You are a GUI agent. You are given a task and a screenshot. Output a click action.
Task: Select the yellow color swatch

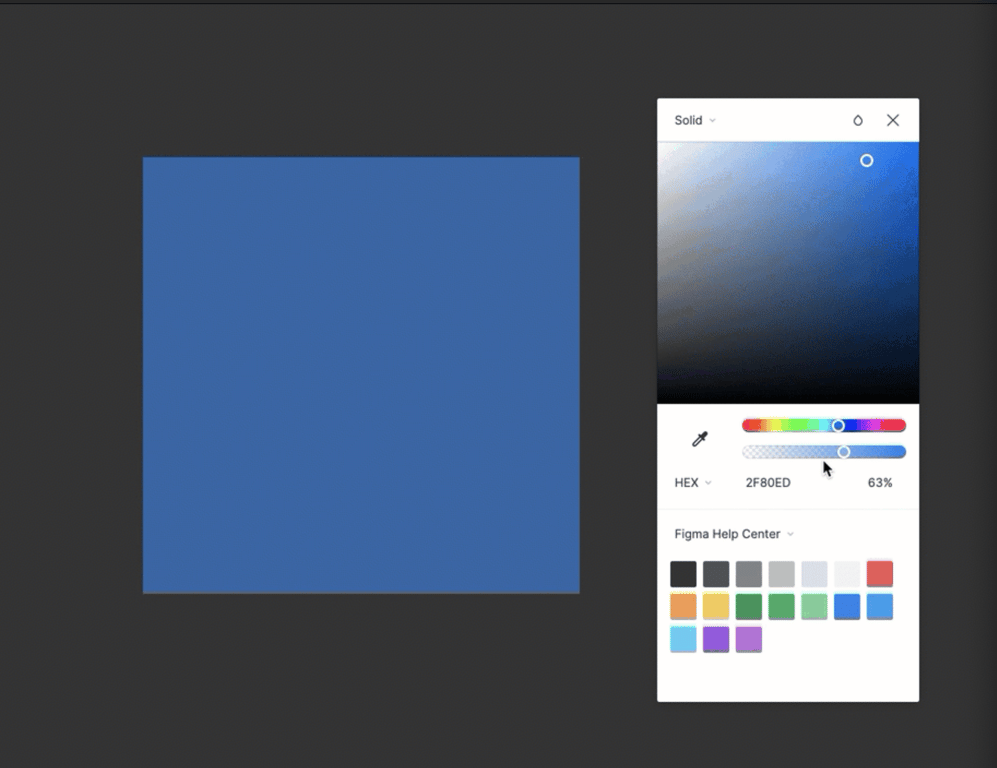(x=716, y=607)
